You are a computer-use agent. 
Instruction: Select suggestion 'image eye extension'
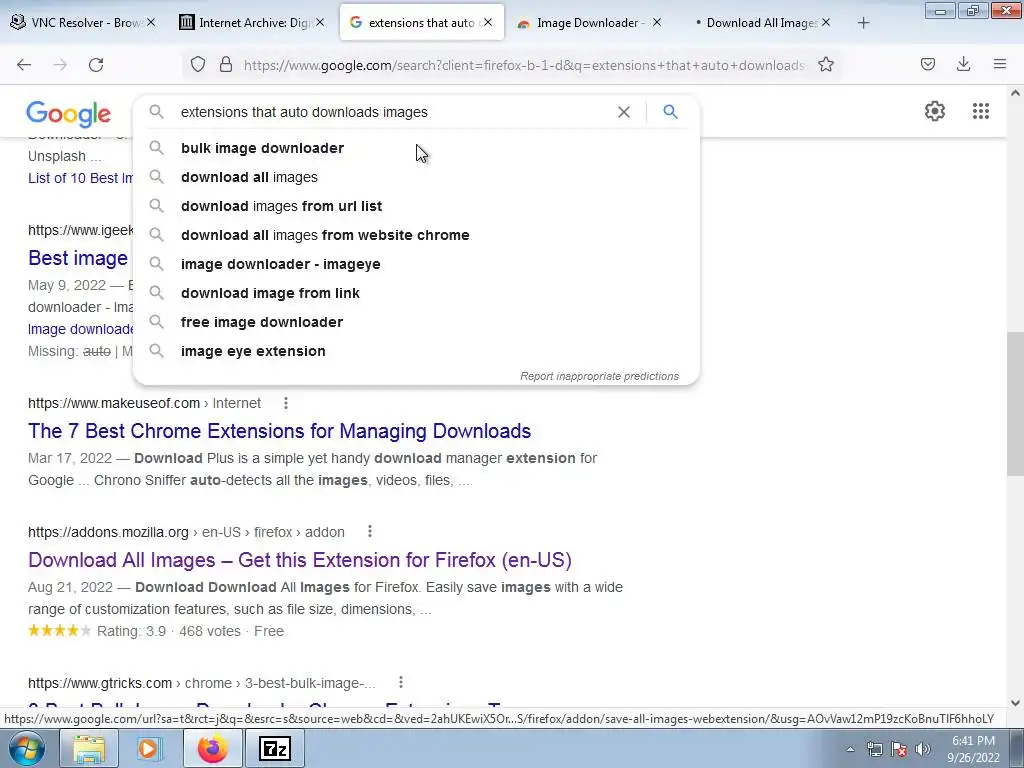pyautogui.click(x=416, y=351)
